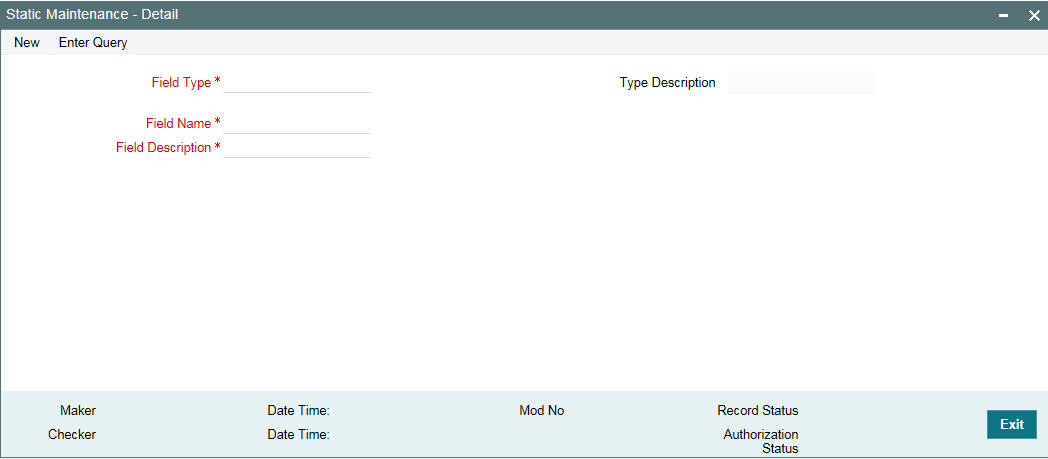This screenshot has width=1048, height=459.
Task: Minimize the Static Maintenance window
Action: tap(1004, 15)
